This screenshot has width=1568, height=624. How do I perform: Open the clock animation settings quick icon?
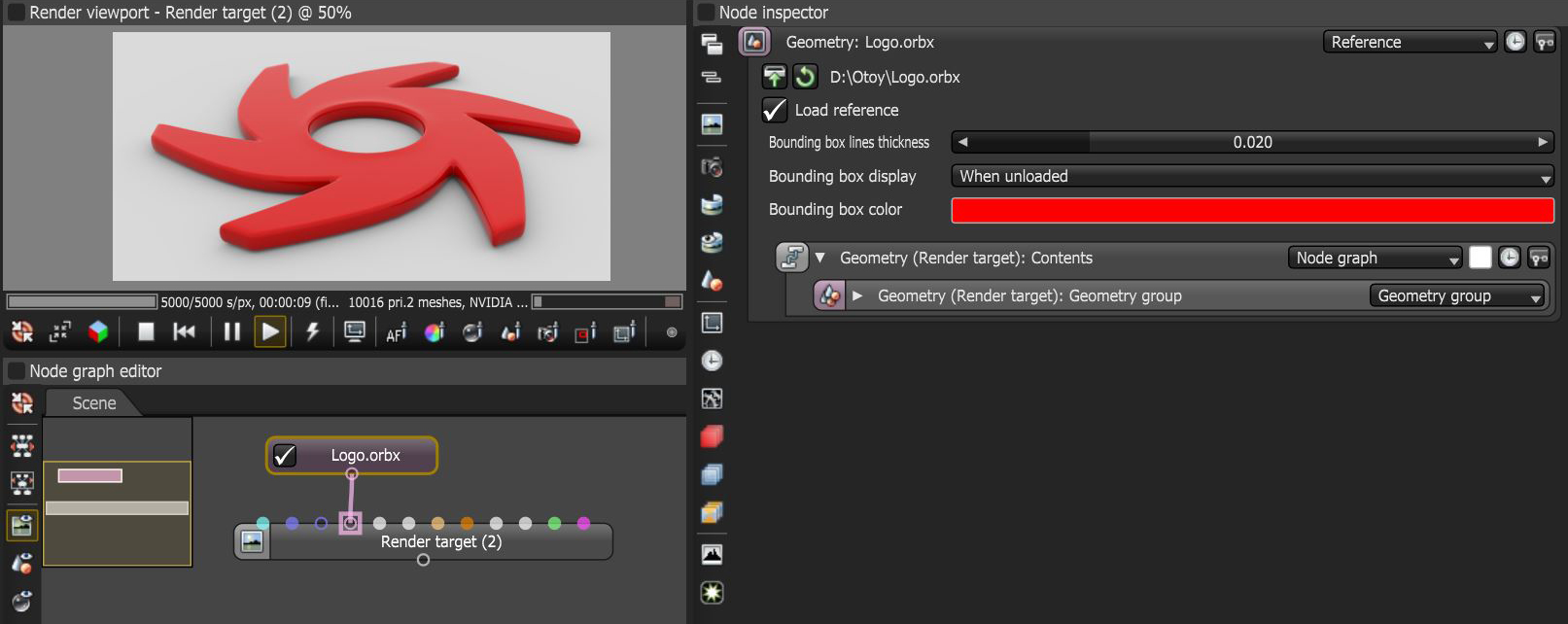coord(712,361)
